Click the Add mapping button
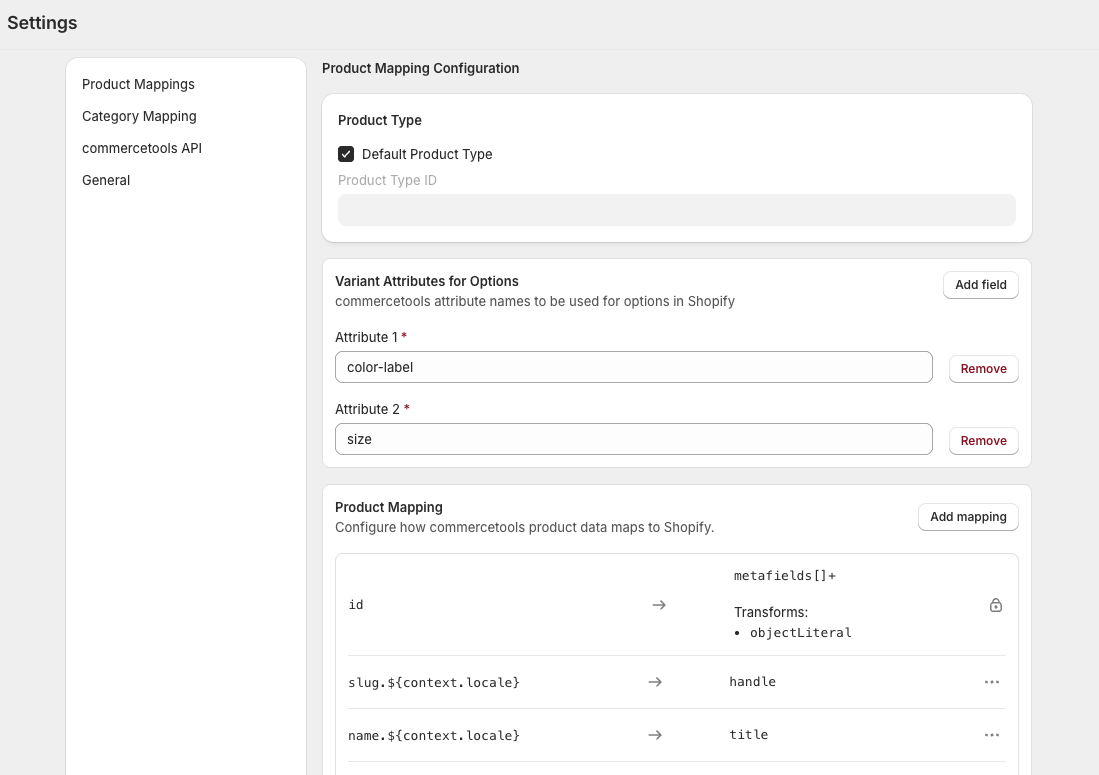The height and width of the screenshot is (775, 1099). [968, 517]
